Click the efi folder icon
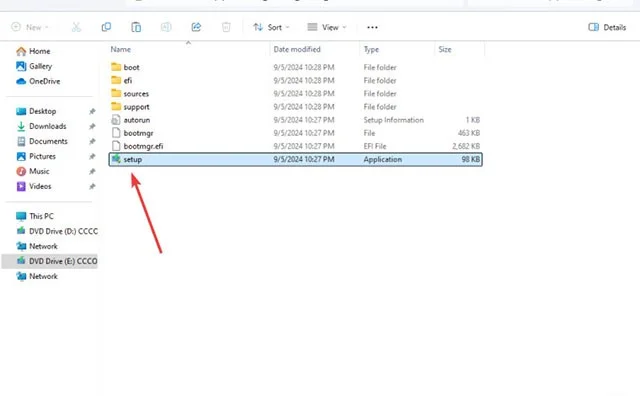The image size is (640, 396). click(116, 80)
